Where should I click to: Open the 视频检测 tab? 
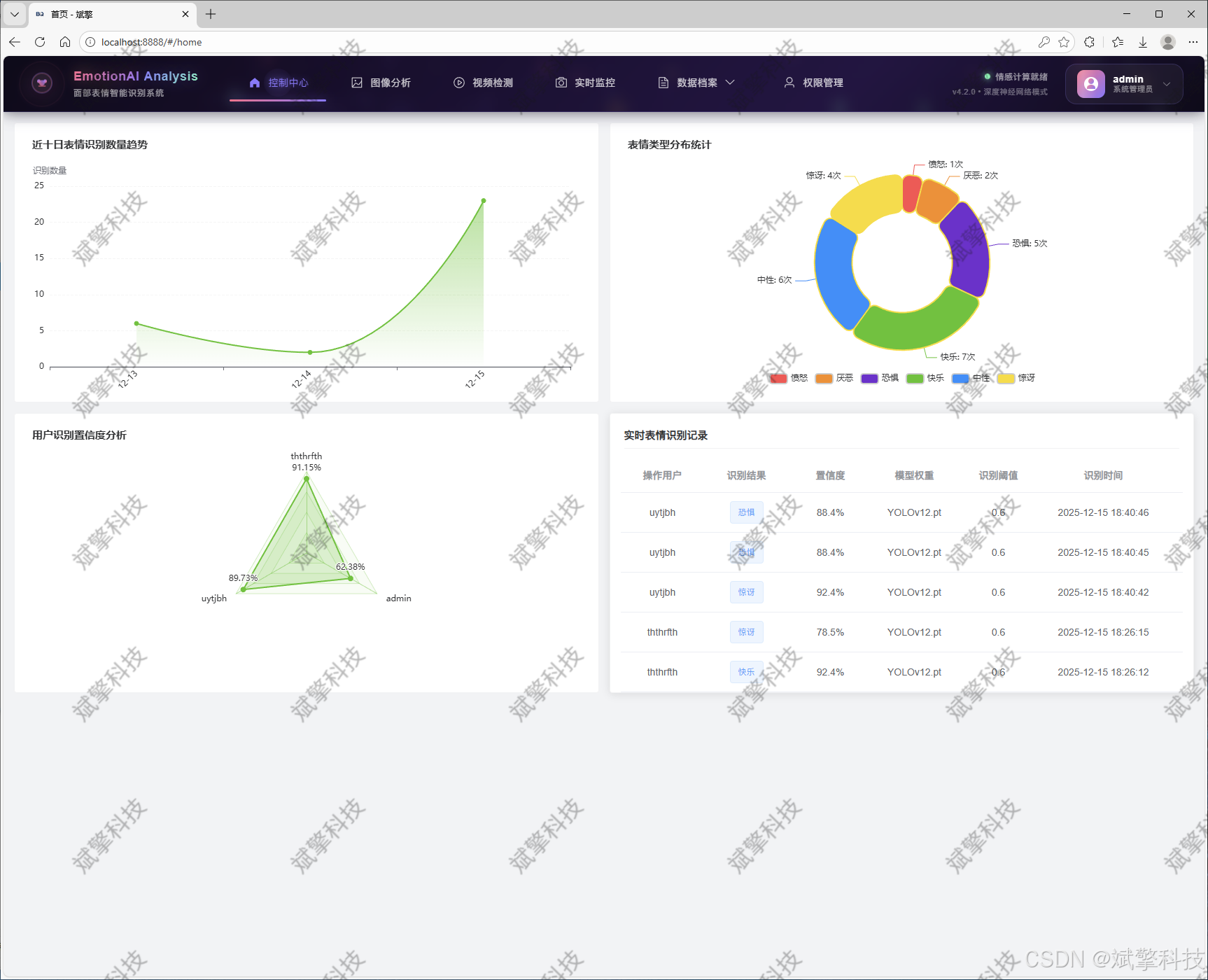pos(483,83)
